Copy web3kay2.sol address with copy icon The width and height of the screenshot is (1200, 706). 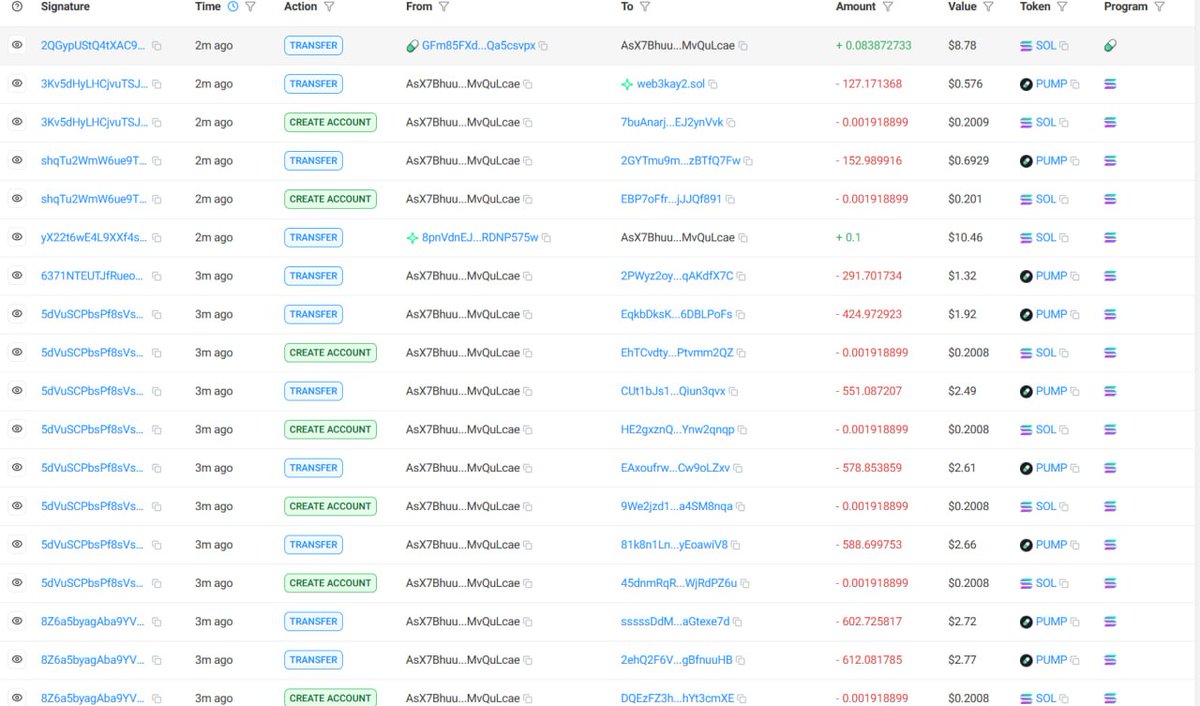pos(713,84)
